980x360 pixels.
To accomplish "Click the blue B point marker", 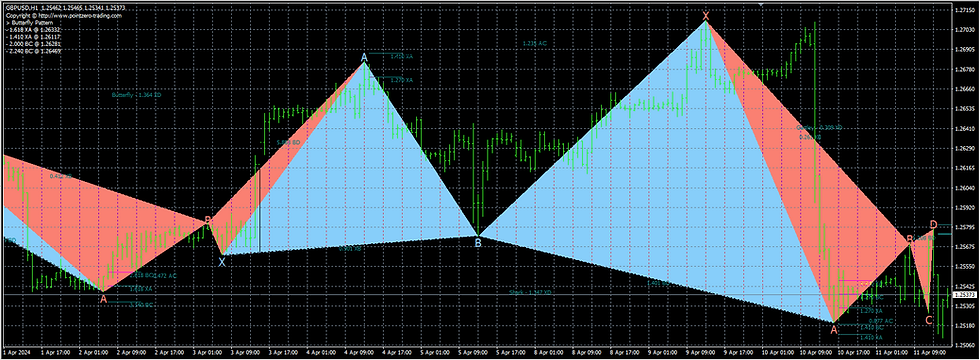I will pyautogui.click(x=478, y=242).
